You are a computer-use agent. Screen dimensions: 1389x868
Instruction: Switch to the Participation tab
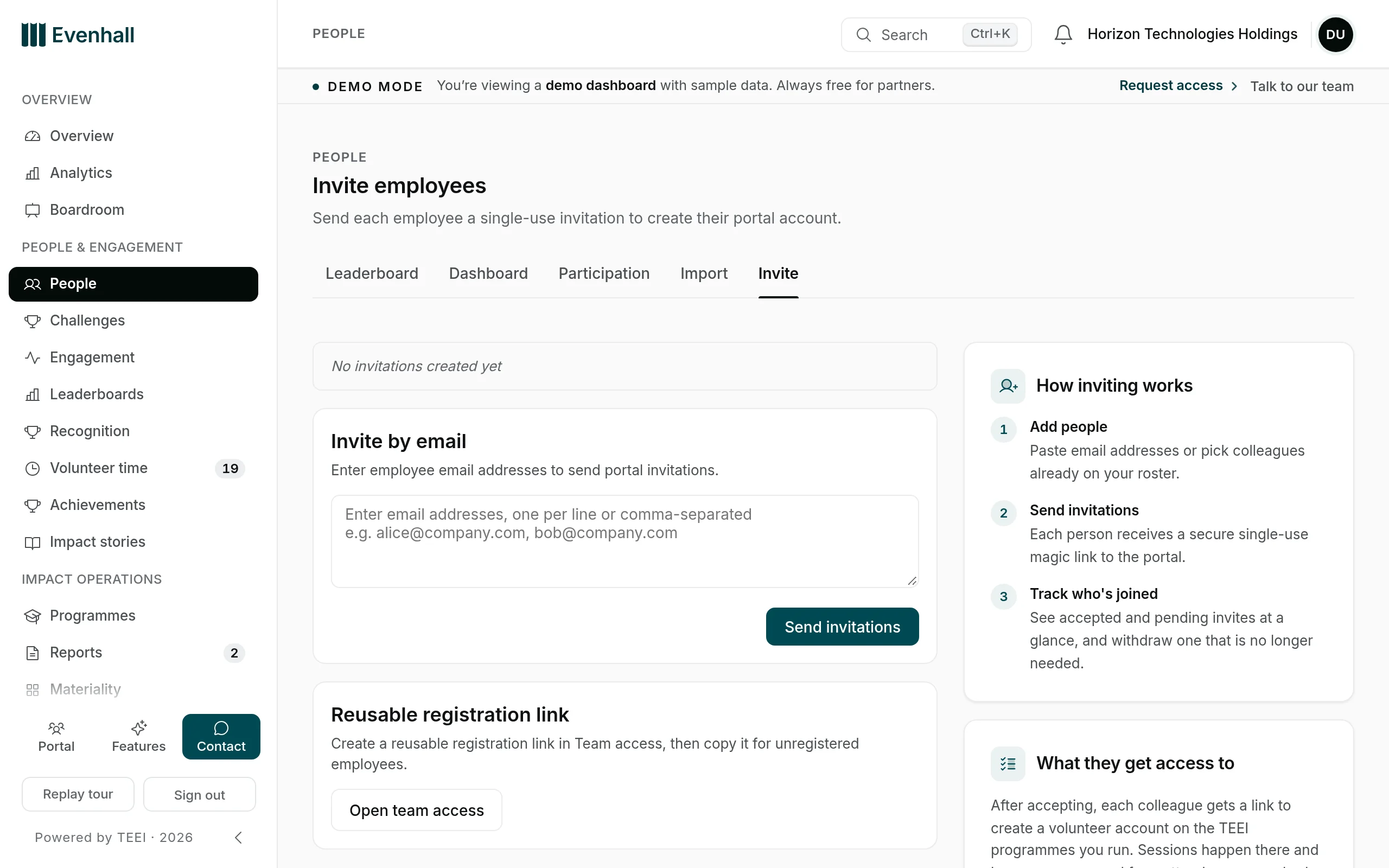click(x=604, y=274)
